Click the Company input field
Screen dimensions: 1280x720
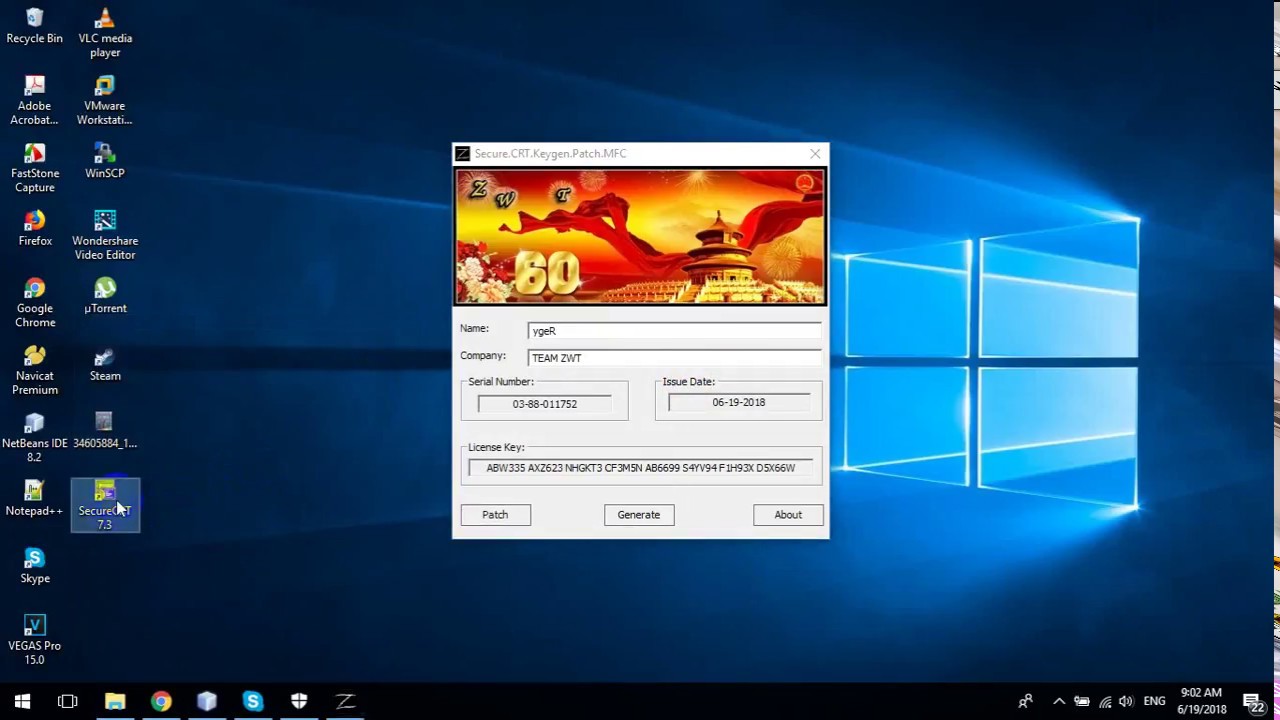[x=675, y=358]
